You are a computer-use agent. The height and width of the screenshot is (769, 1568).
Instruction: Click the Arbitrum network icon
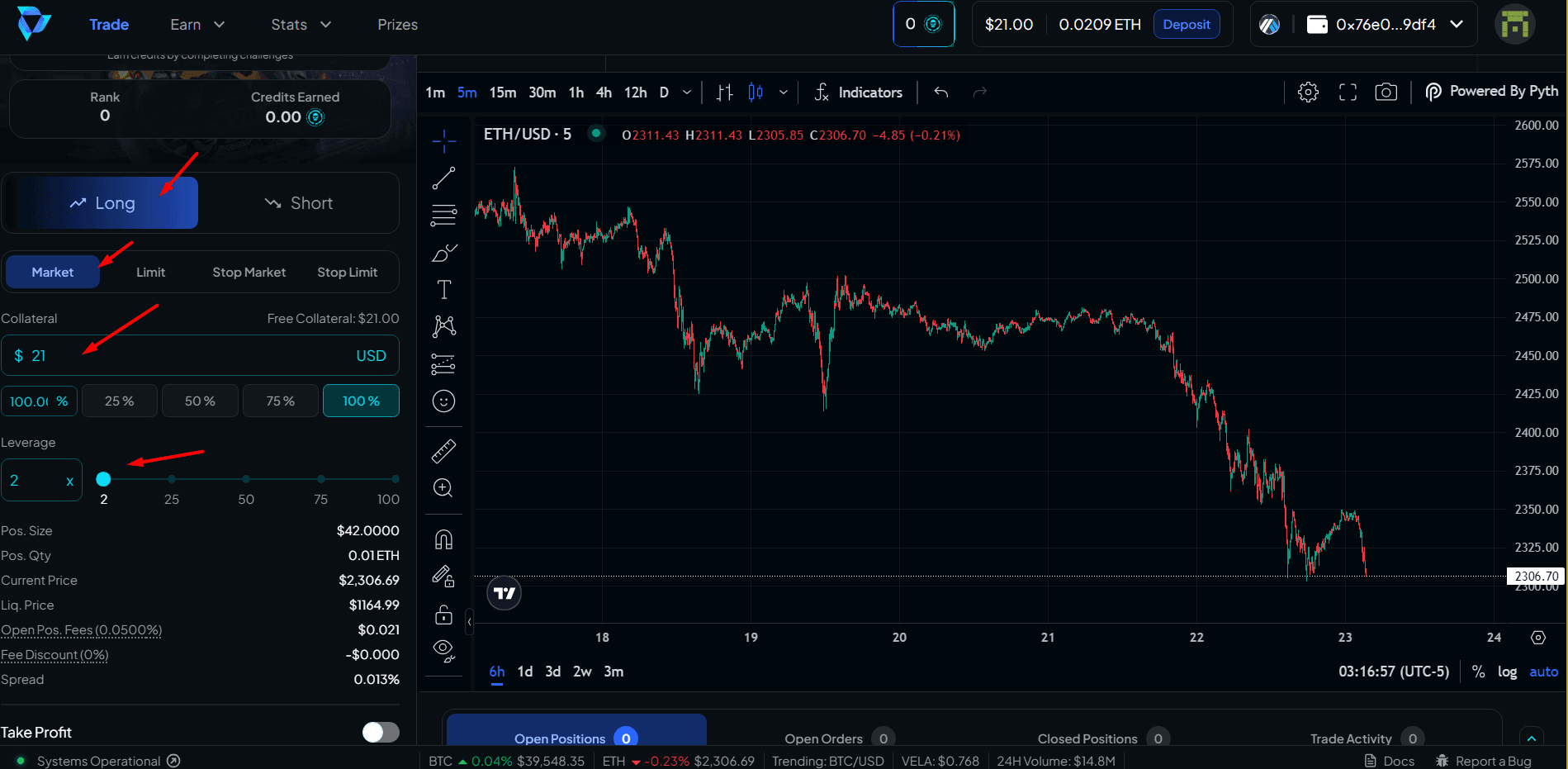pos(1270,25)
